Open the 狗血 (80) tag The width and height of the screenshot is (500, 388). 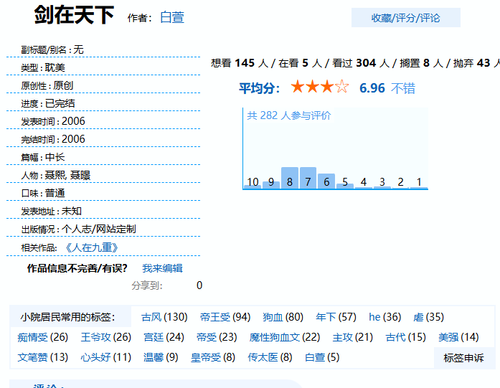[283, 317]
